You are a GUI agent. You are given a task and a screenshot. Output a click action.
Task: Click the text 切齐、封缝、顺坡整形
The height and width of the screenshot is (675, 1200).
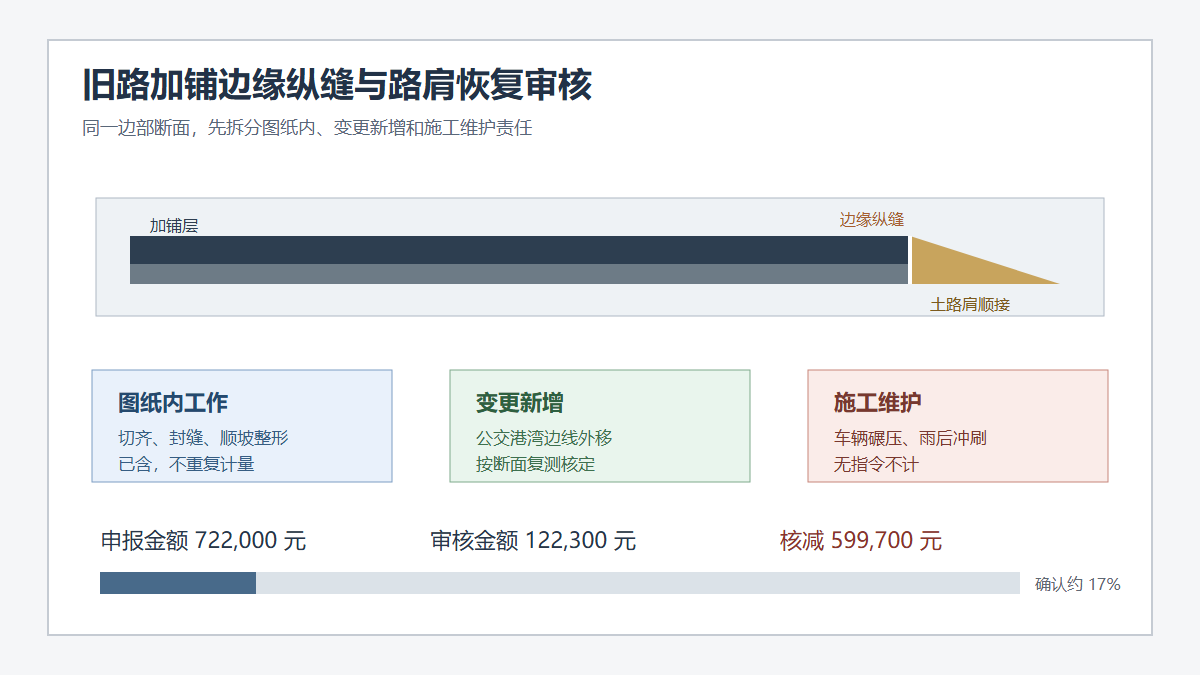click(203, 438)
